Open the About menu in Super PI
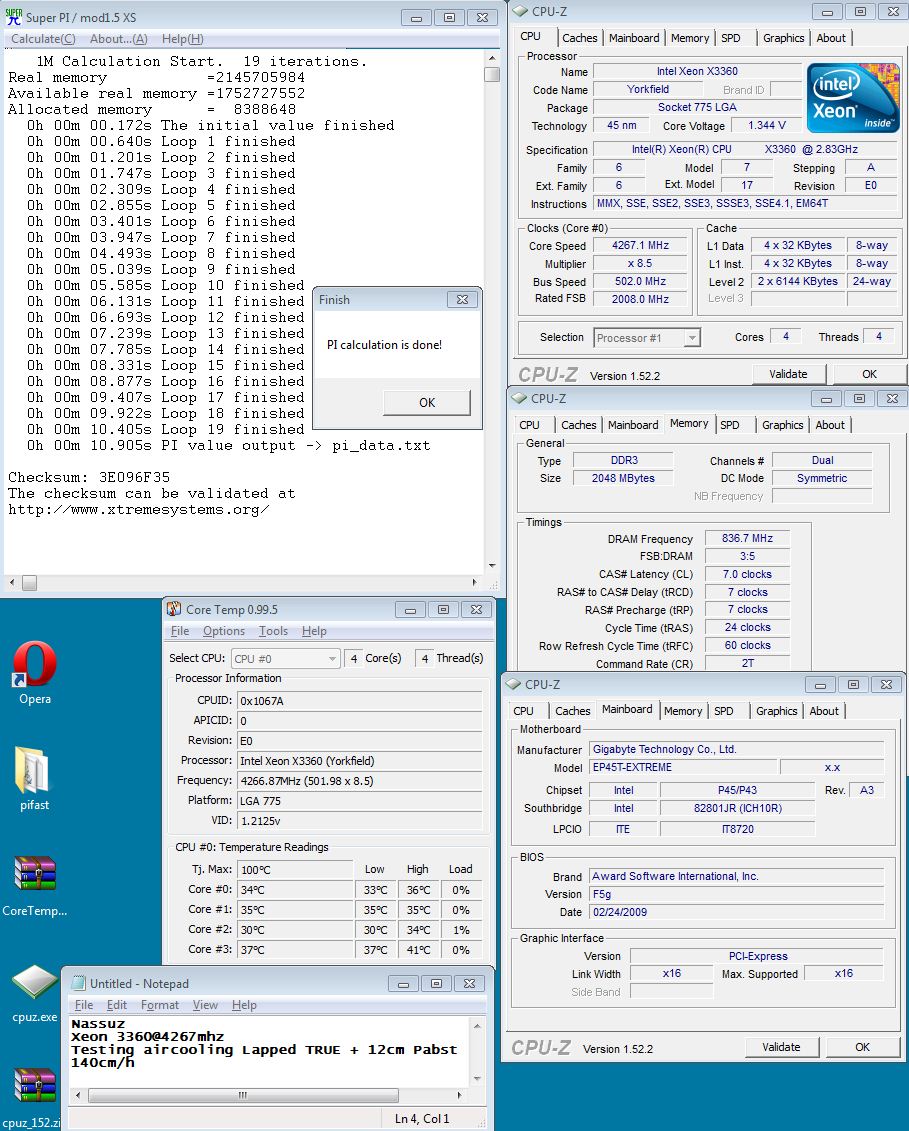Screen dimensions: 909x1131 pyautogui.click(x=118, y=39)
